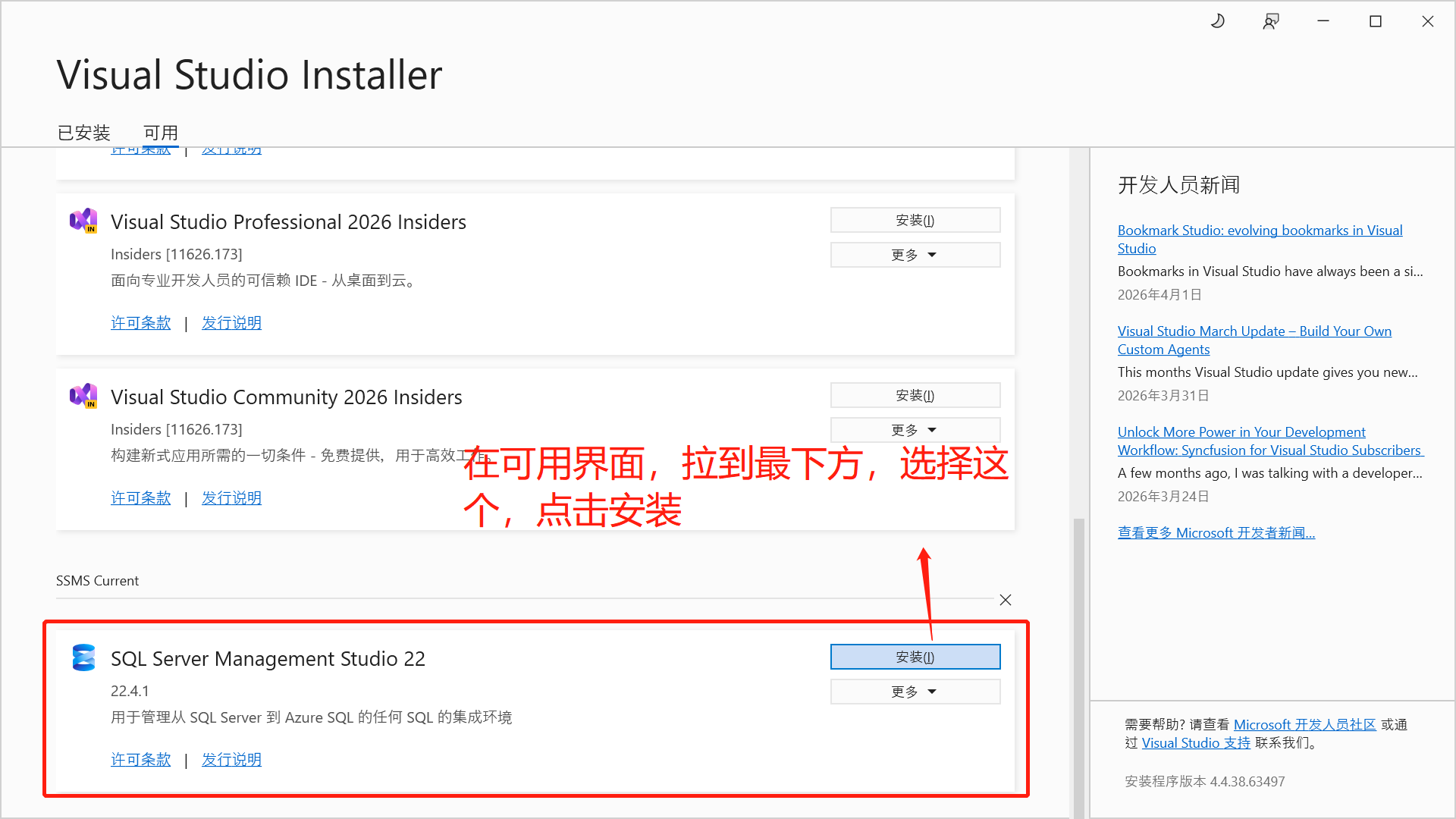Switch to the 已安装 tab
This screenshot has width=1456, height=819.
tap(84, 133)
